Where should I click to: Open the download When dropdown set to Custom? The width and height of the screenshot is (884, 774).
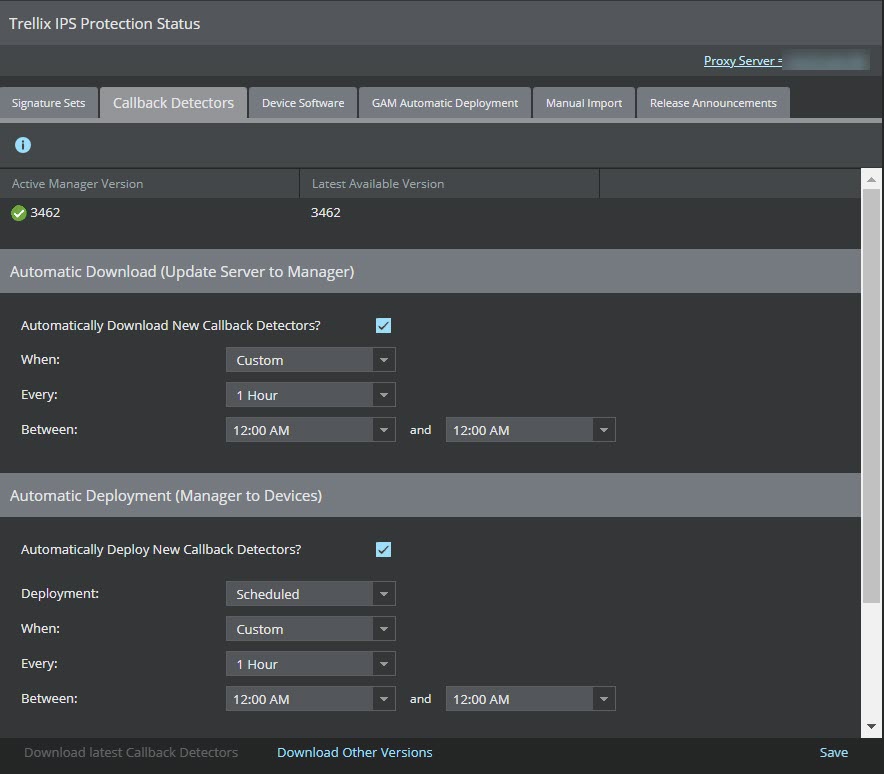[311, 360]
